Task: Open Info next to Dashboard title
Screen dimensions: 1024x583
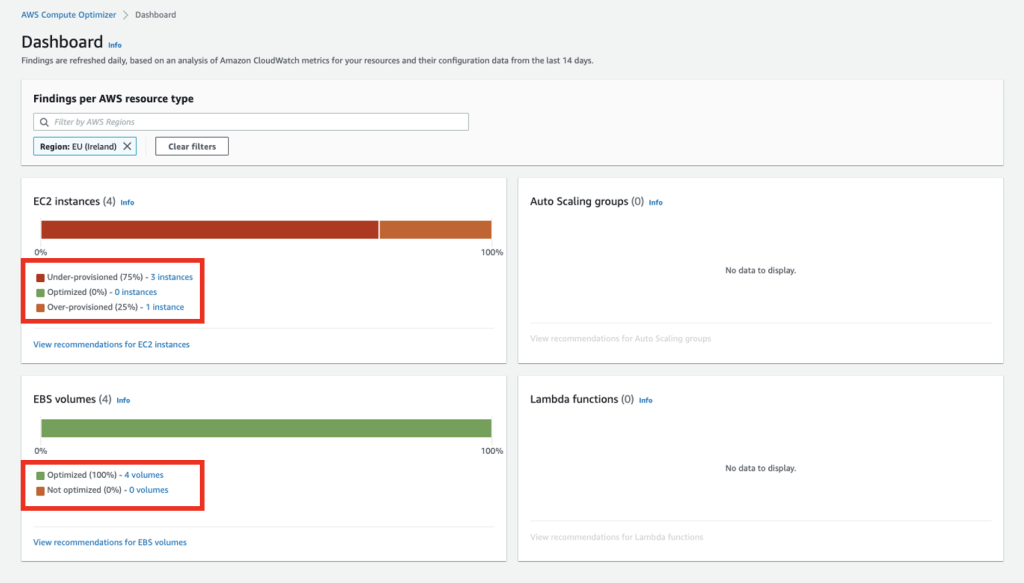Action: point(115,45)
